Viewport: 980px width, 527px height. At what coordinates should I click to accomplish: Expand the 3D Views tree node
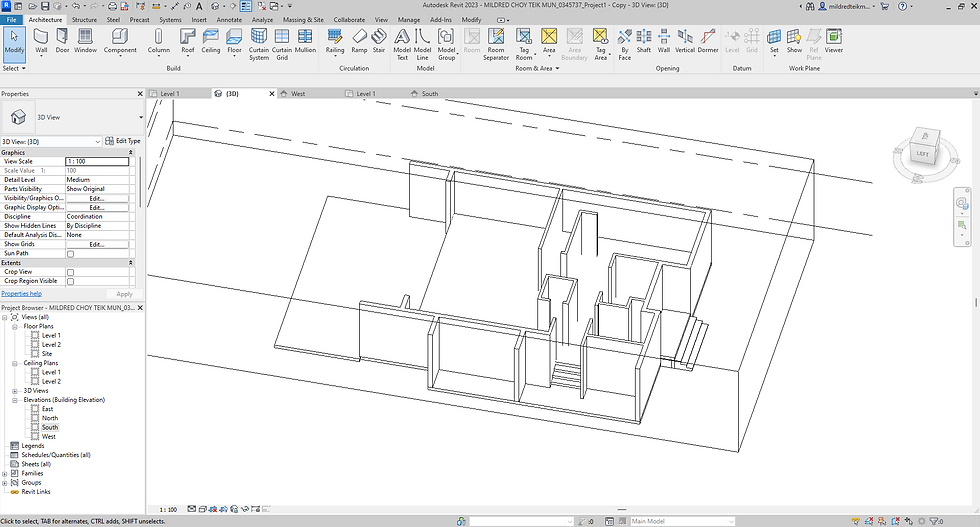click(x=14, y=391)
